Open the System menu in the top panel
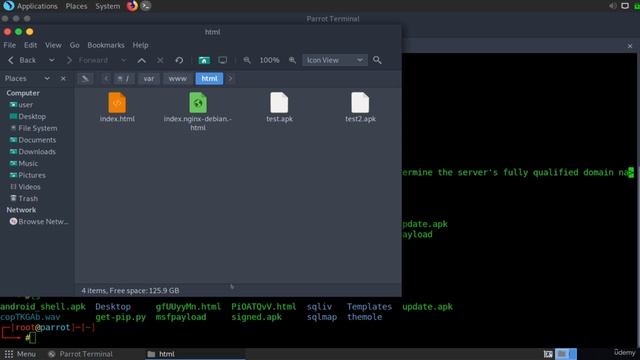Viewport: 640px width, 360px height. (107, 6)
